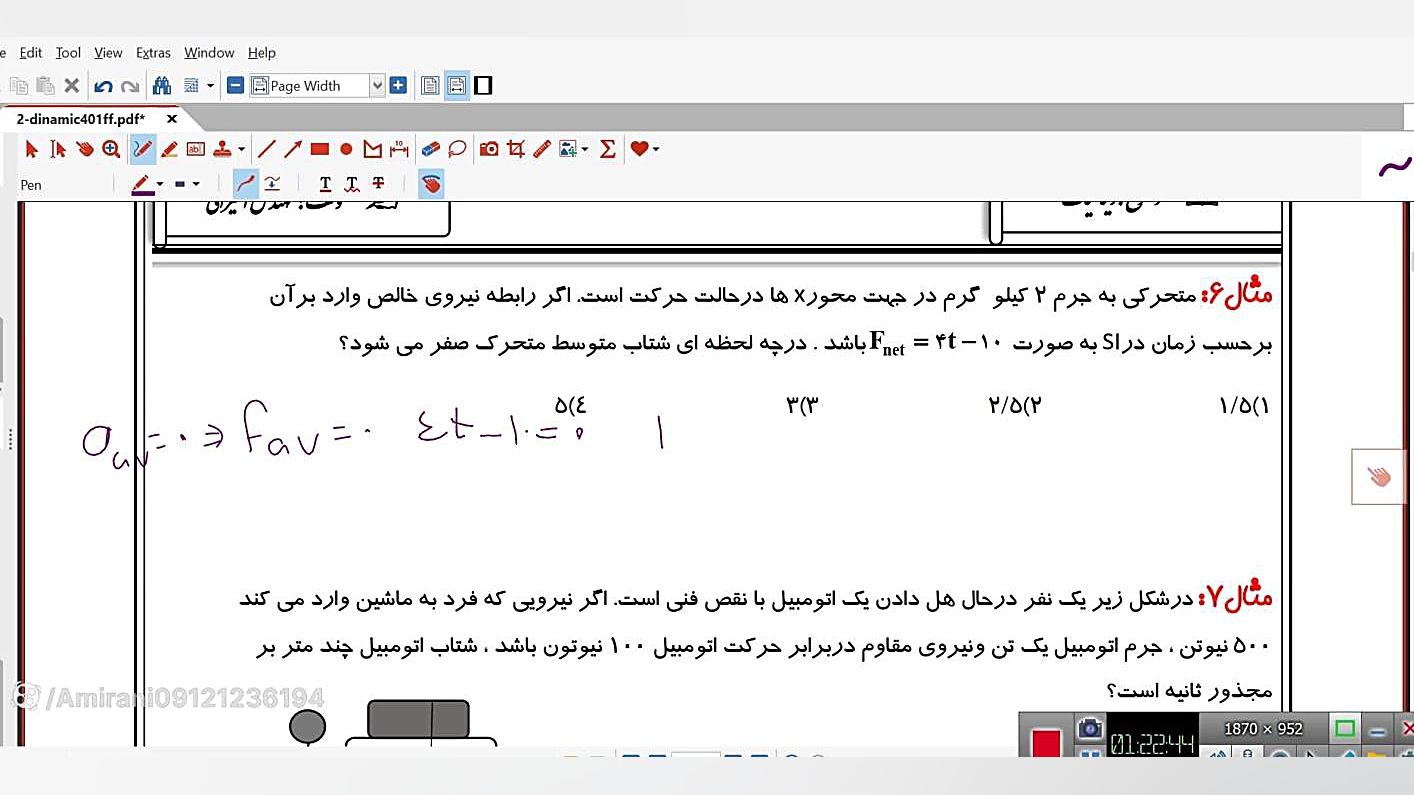The image size is (1414, 795).
Task: Open the Help menu
Action: pyautogui.click(x=262, y=53)
